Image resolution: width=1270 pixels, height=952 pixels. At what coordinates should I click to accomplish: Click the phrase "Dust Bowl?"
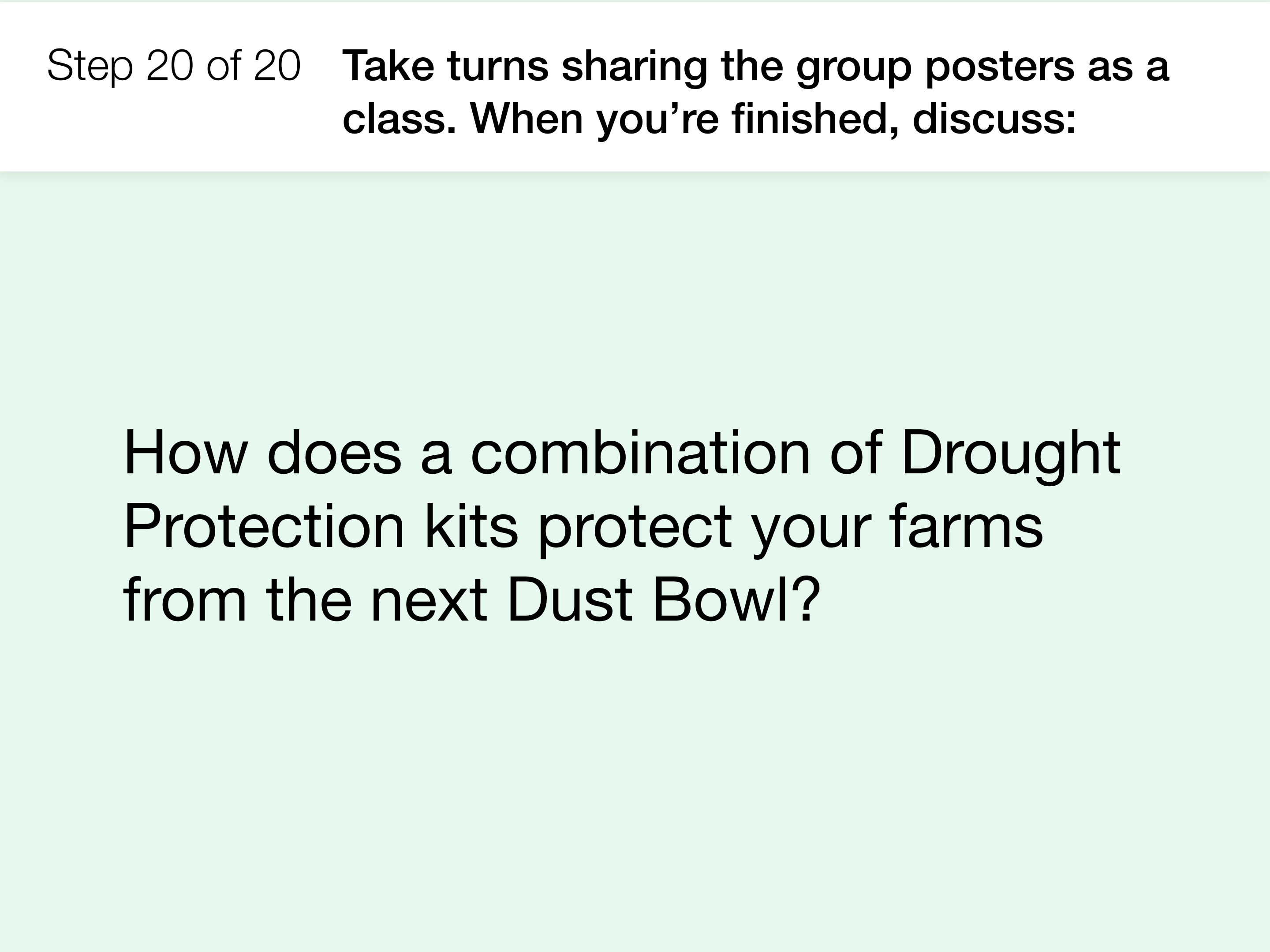coord(663,600)
